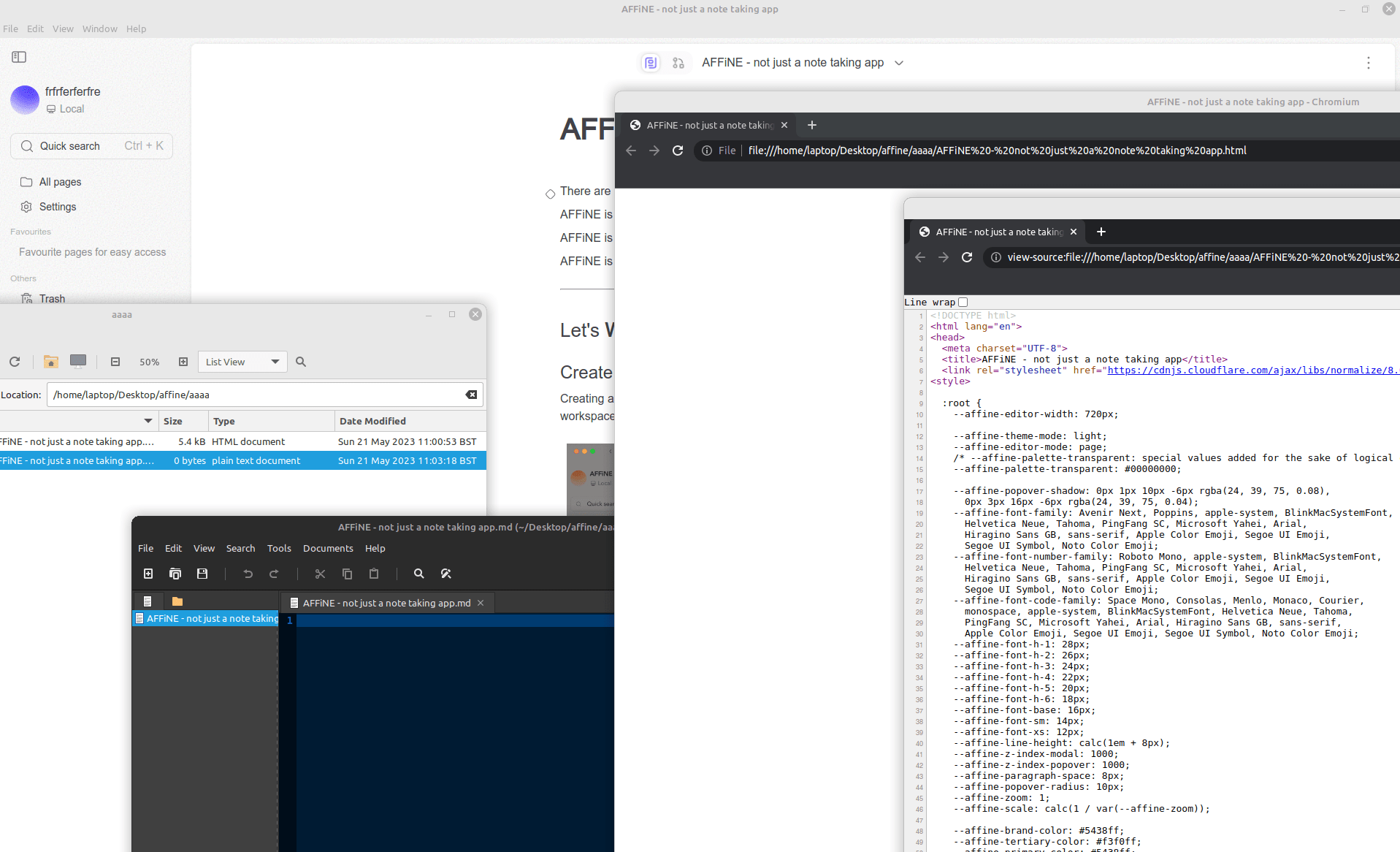Reload the view-source Chromium page
The height and width of the screenshot is (852, 1400).
pos(967,257)
